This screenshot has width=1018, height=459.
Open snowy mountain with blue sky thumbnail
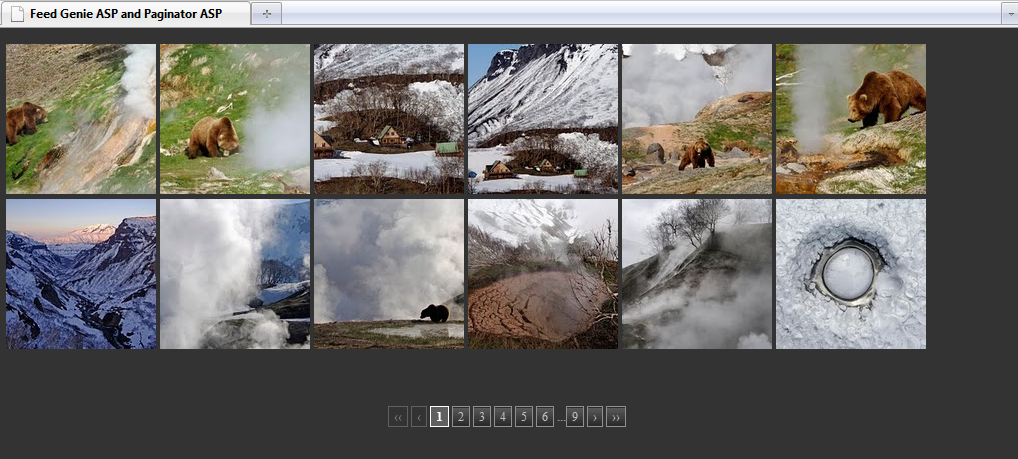click(543, 119)
